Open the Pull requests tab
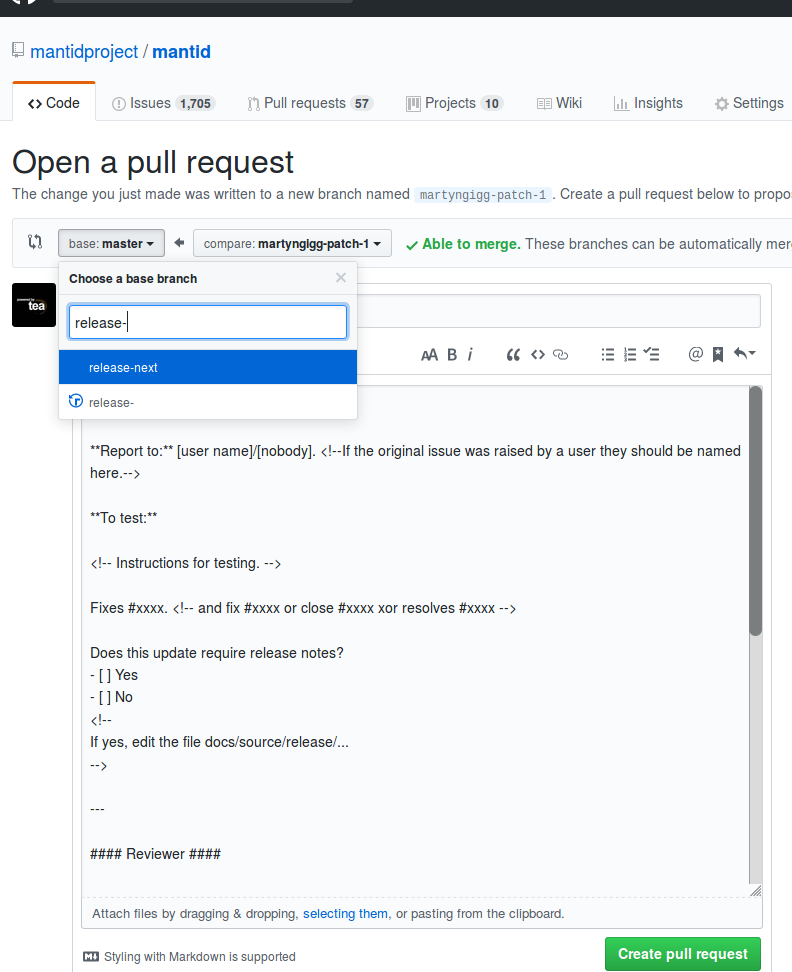Screen dimensions: 792x972 (x=309, y=104)
